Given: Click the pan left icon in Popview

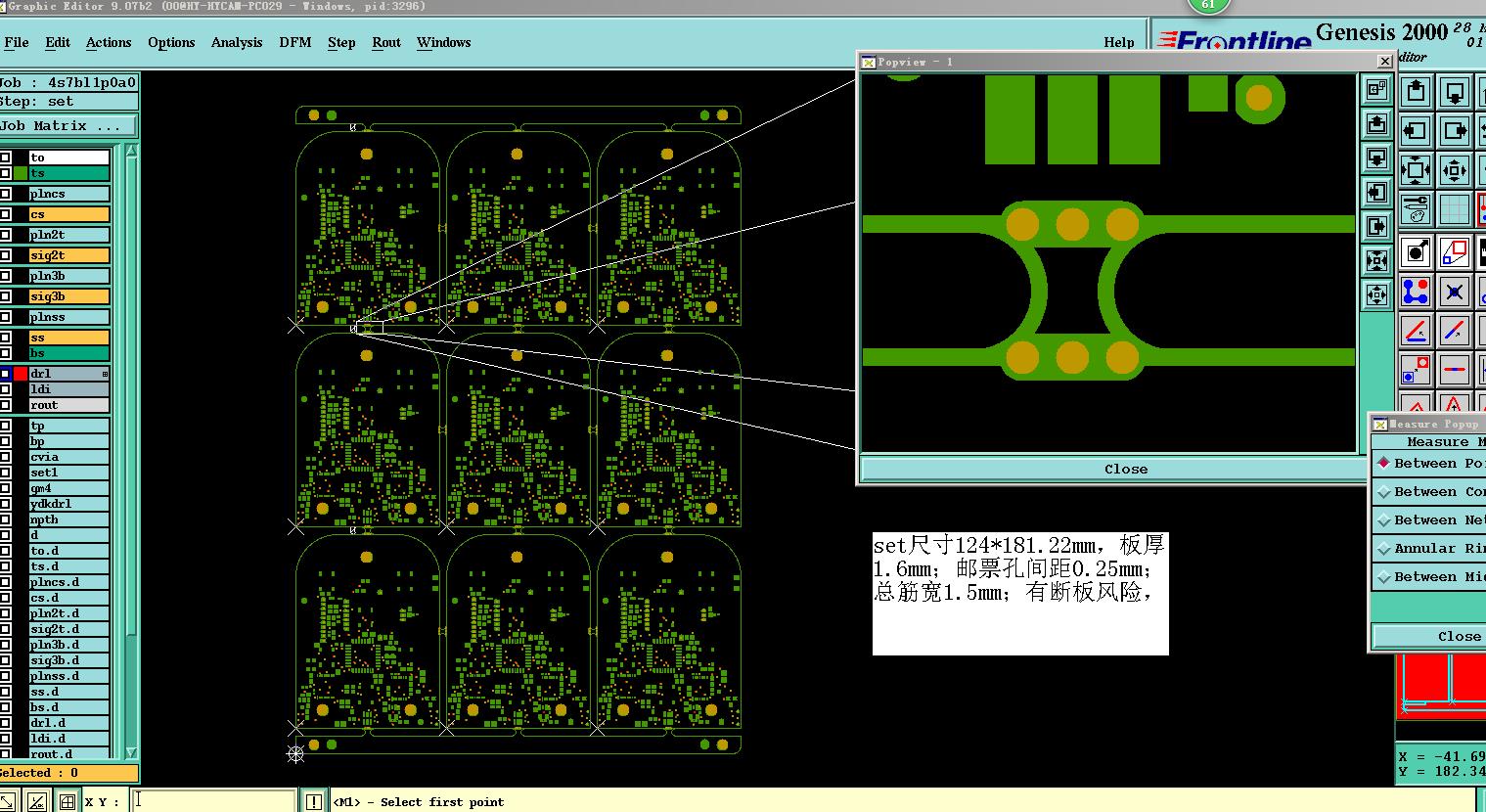Looking at the screenshot, I should 1376,192.
